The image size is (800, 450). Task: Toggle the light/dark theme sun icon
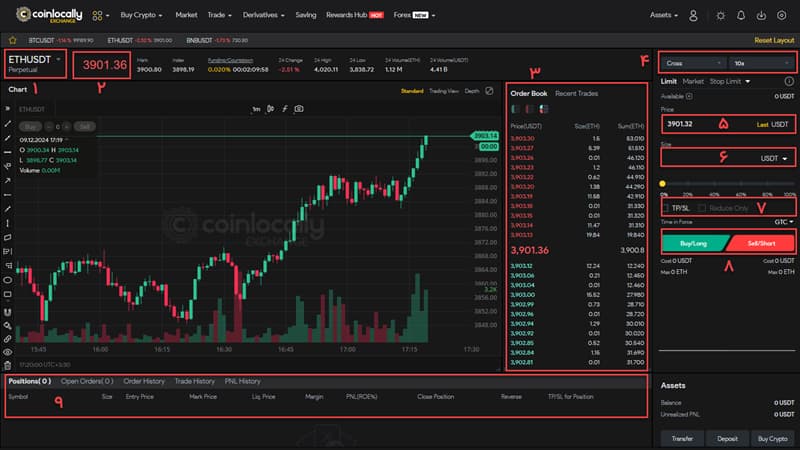tap(720, 16)
